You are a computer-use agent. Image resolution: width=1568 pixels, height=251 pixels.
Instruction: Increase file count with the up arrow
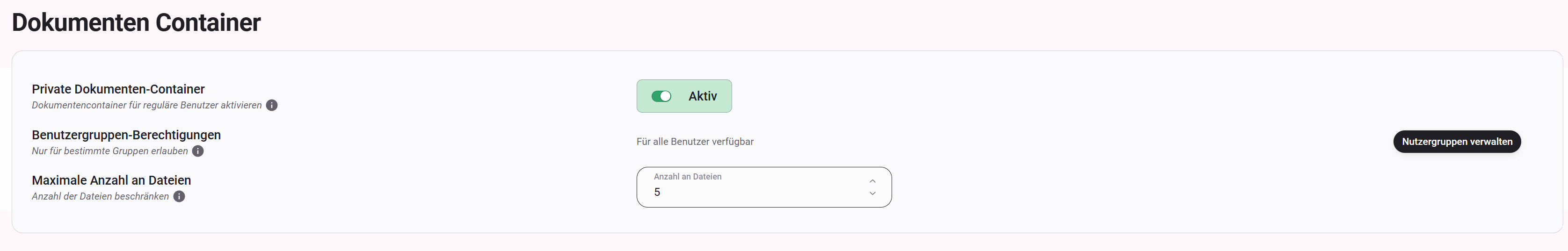coord(872,181)
